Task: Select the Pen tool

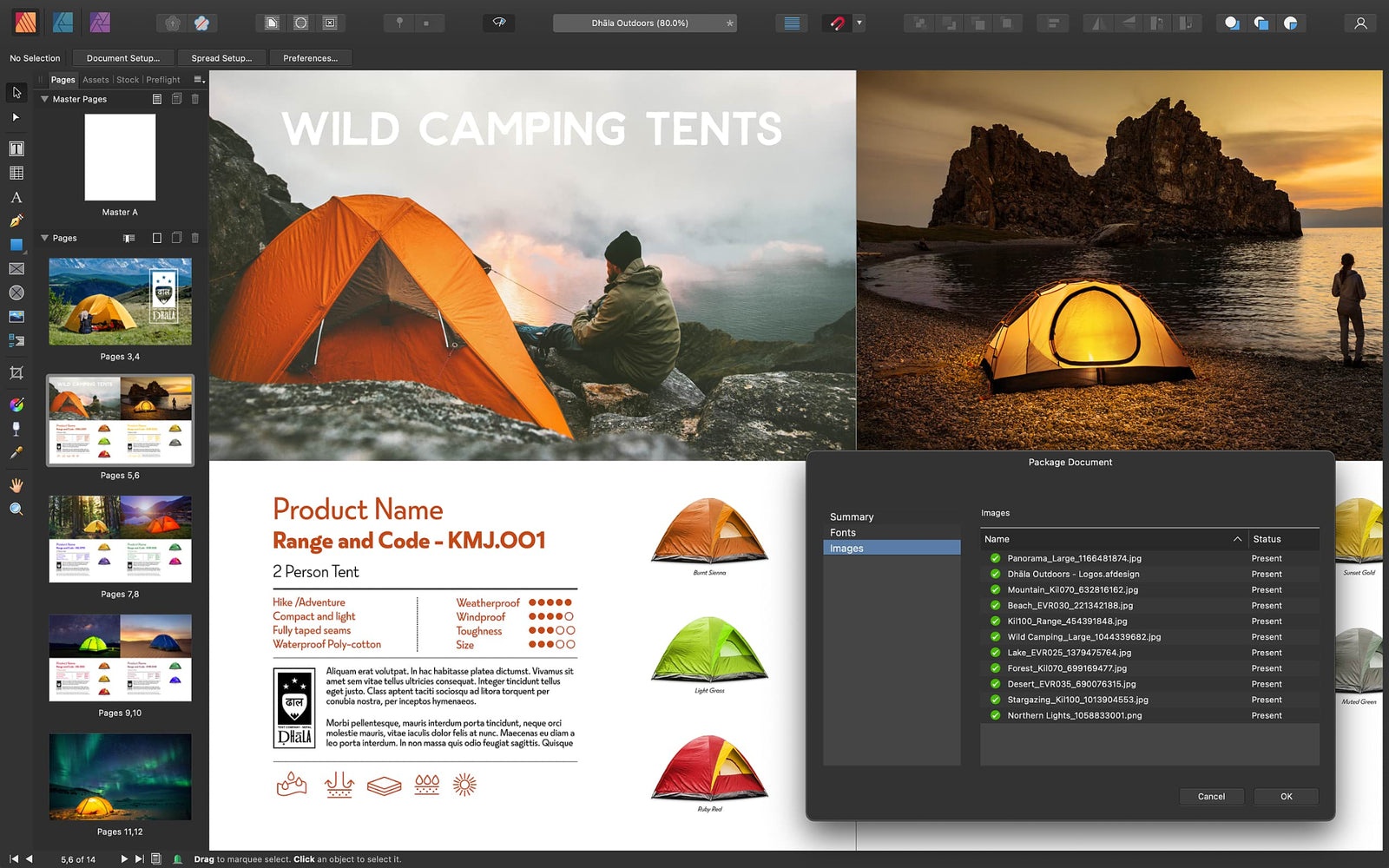Action: (x=16, y=221)
